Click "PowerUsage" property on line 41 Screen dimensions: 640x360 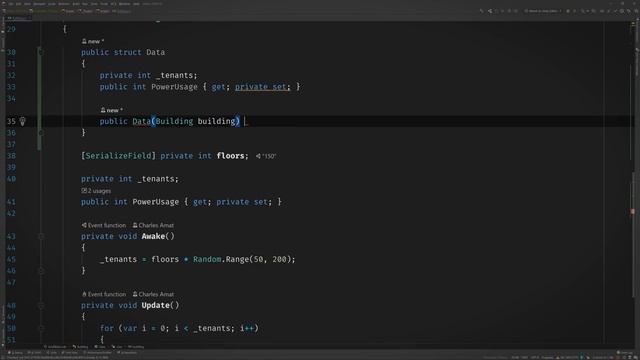click(156, 202)
